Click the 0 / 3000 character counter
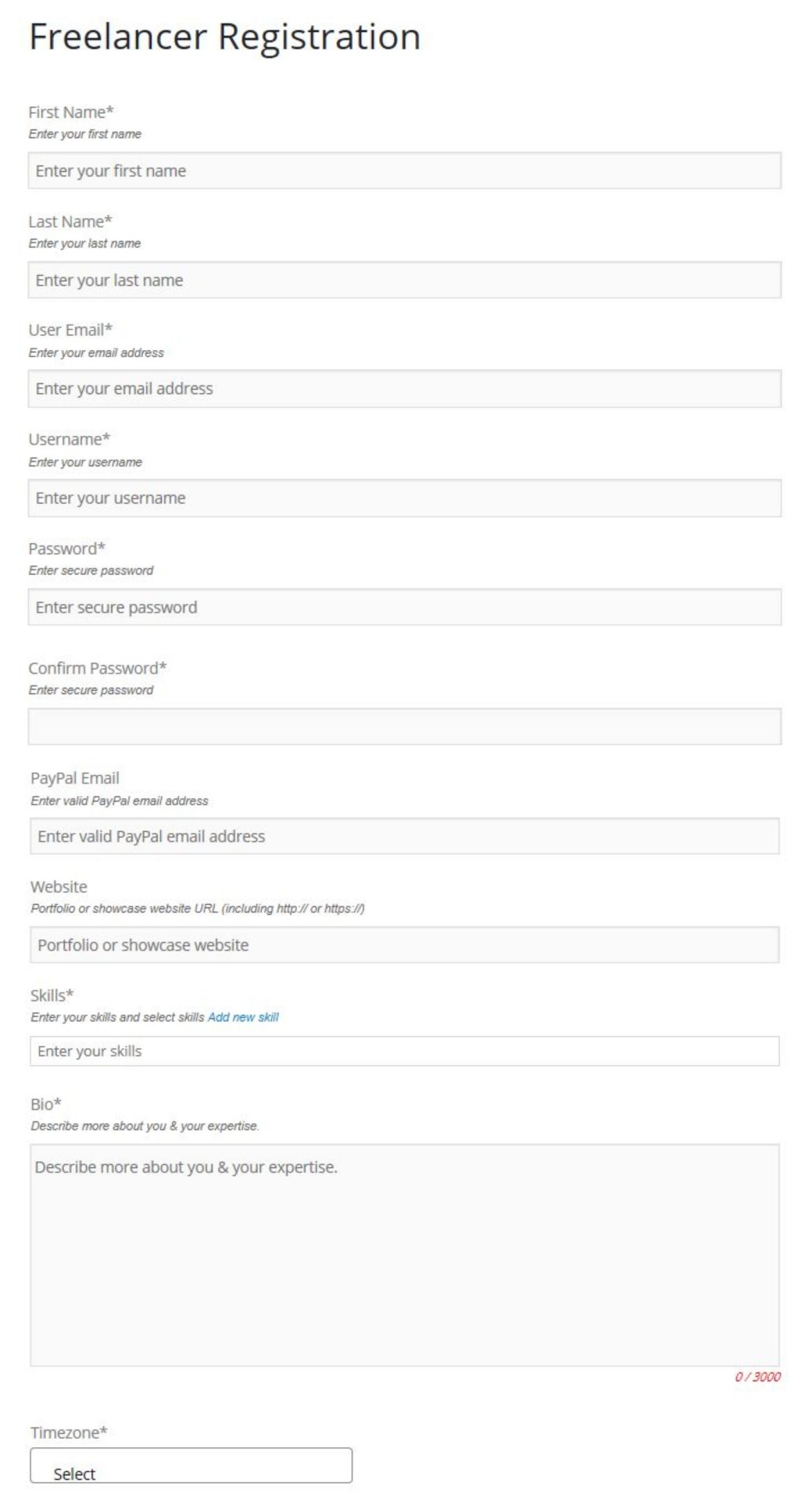 [757, 1377]
